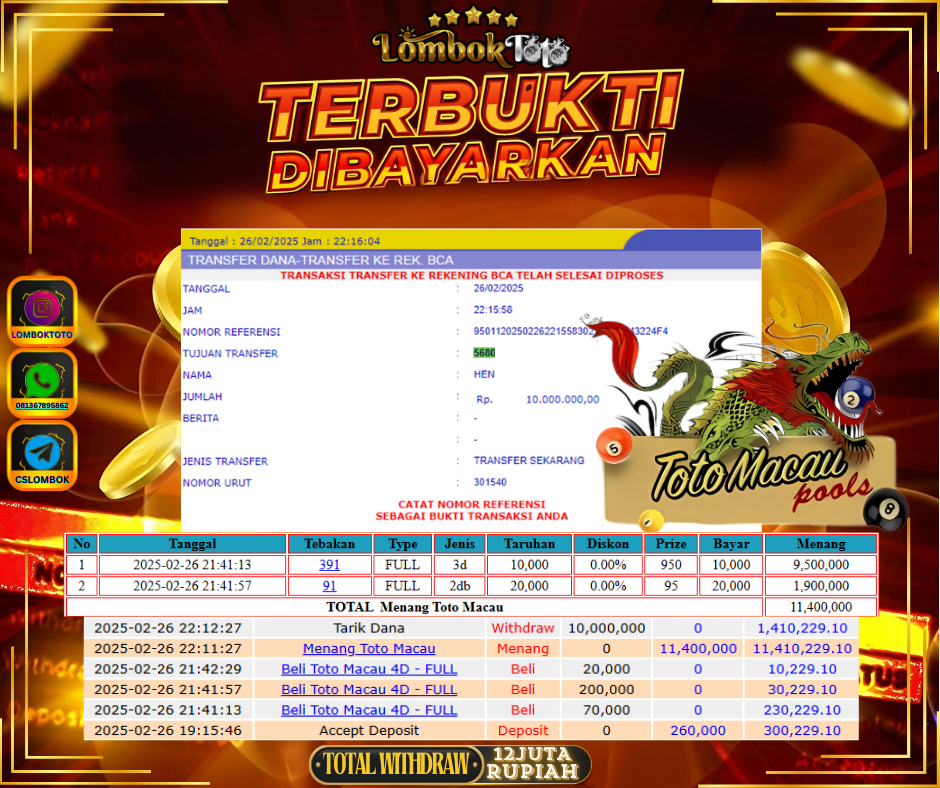Open bet number 91 link
This screenshot has width=940, height=788.
point(329,586)
